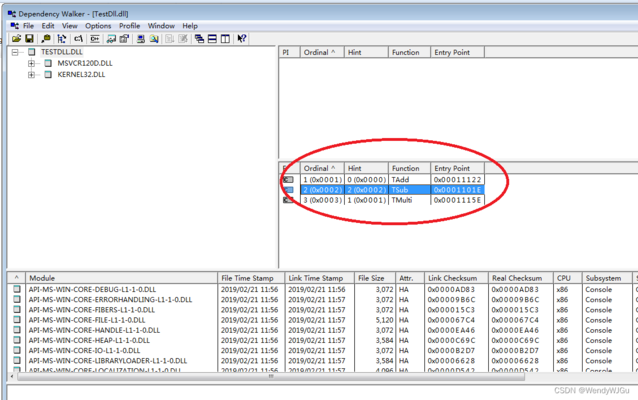Collapse the TESTDLL.DLL root node
Screen dimensions: 638x400
(x=16, y=51)
